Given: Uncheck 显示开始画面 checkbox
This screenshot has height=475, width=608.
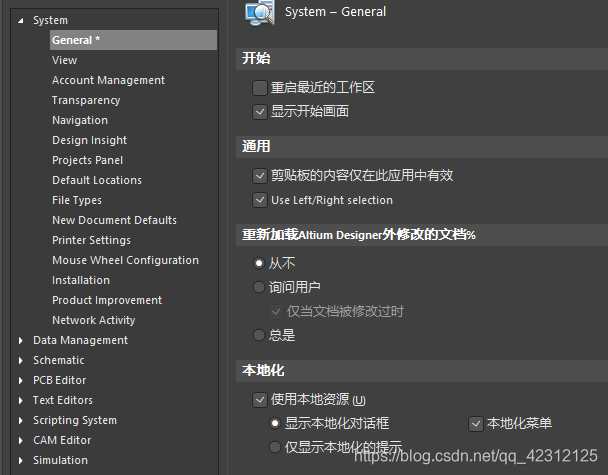Looking at the screenshot, I should tap(259, 112).
